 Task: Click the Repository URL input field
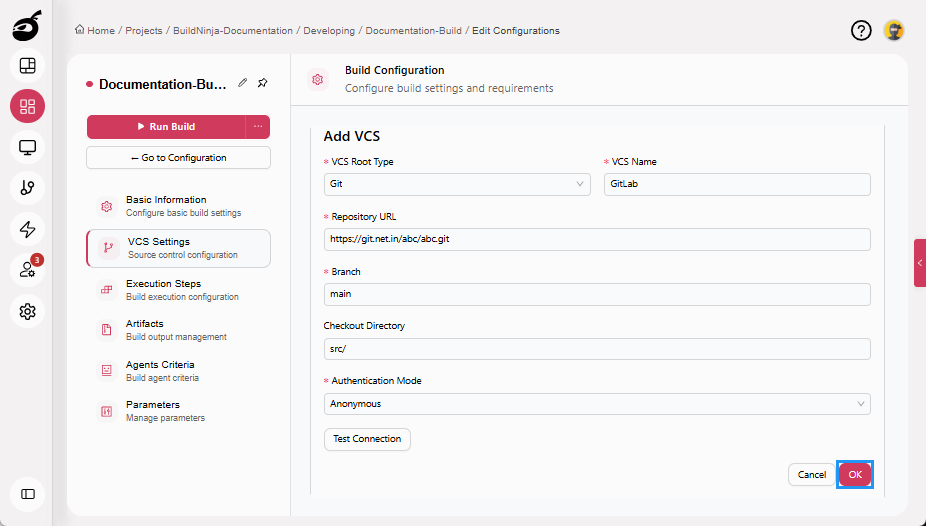tap(597, 239)
